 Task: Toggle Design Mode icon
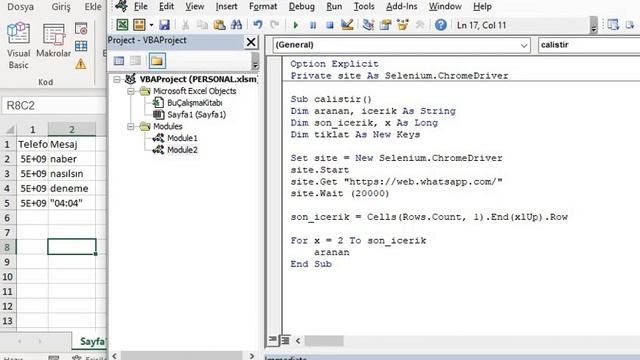pyautogui.click(x=347, y=25)
